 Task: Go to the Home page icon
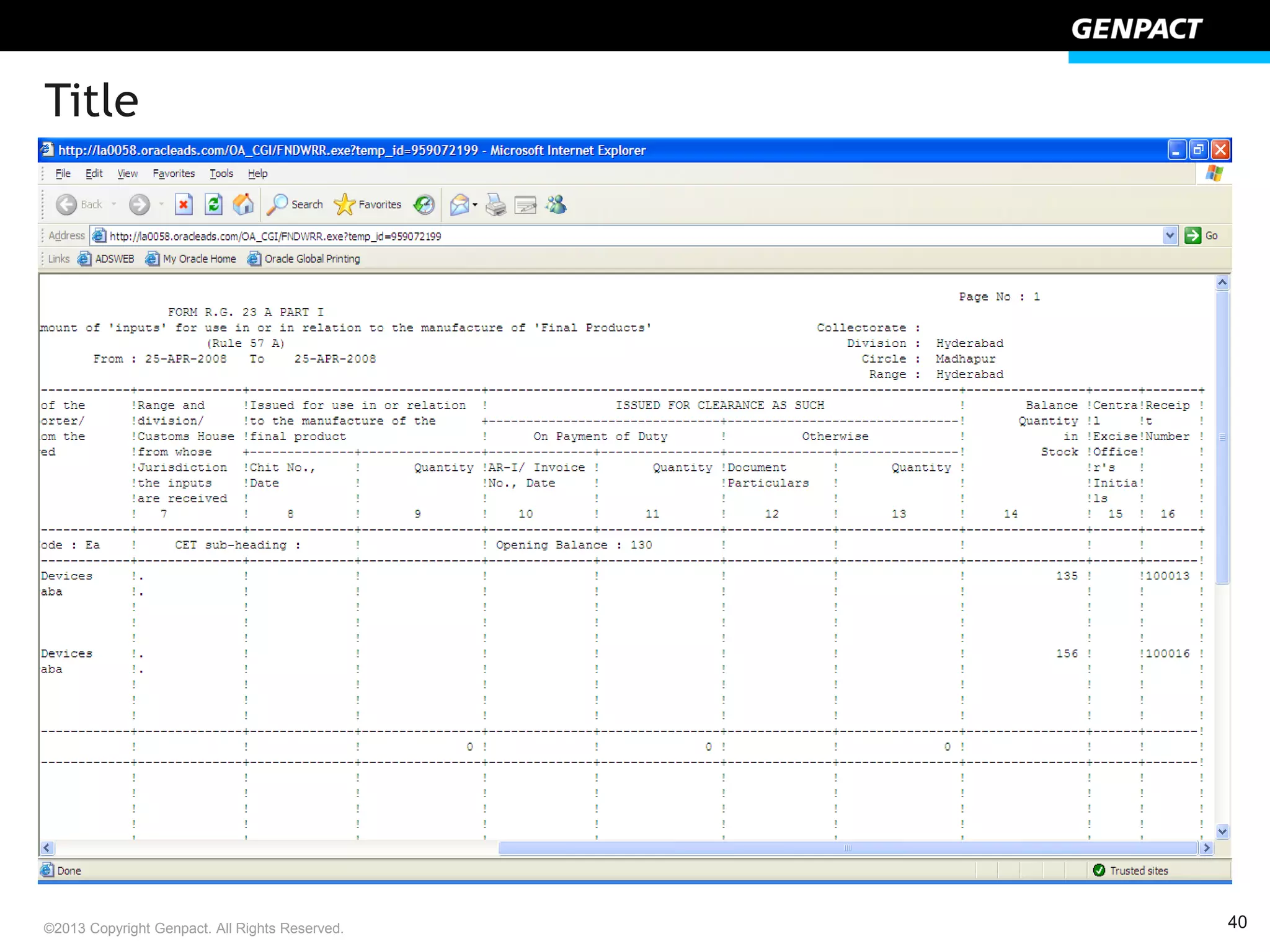click(x=243, y=205)
